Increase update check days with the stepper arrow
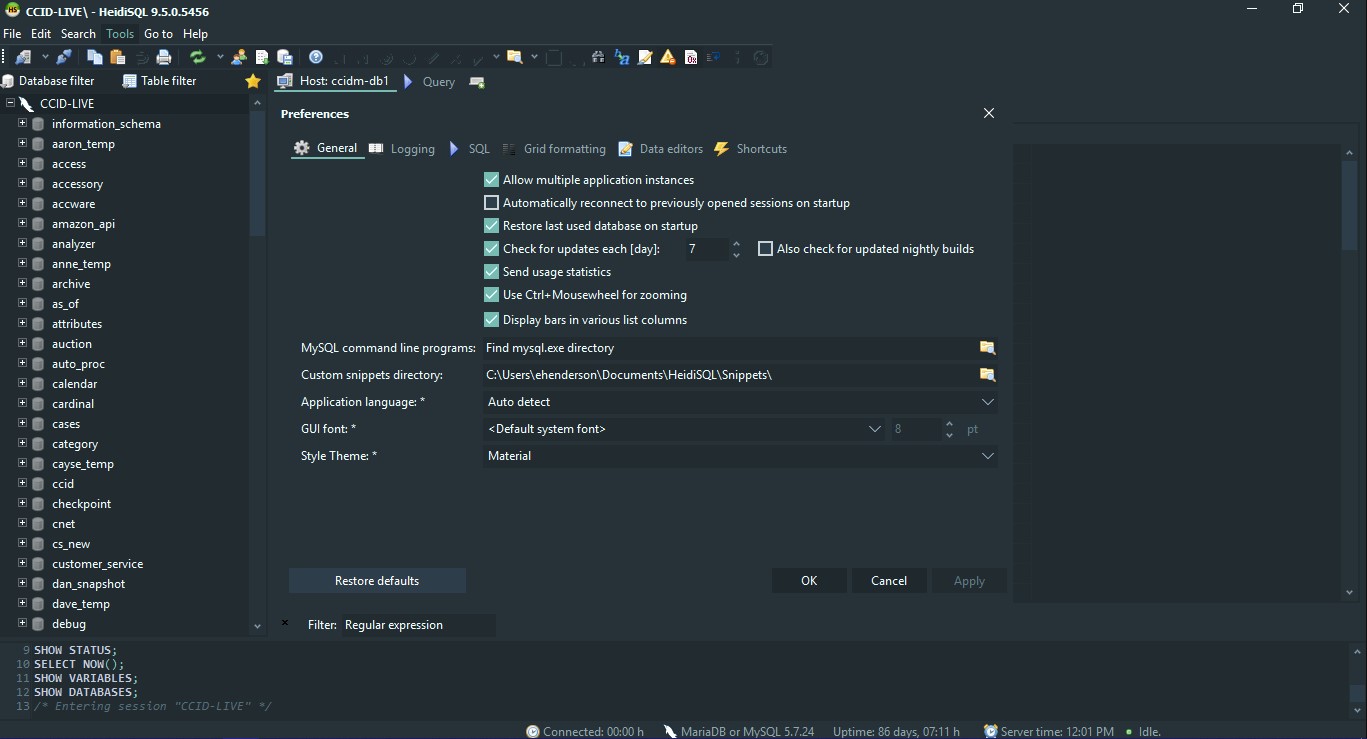The image size is (1367, 739). 736,243
